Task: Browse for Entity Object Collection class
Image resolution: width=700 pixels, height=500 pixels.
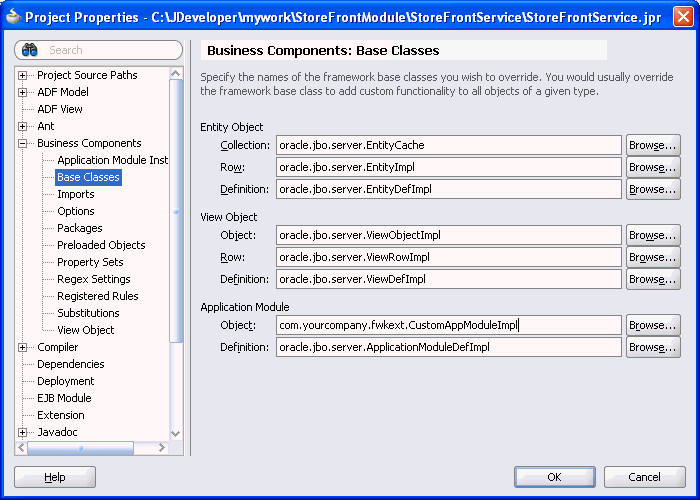Action: tap(653, 145)
